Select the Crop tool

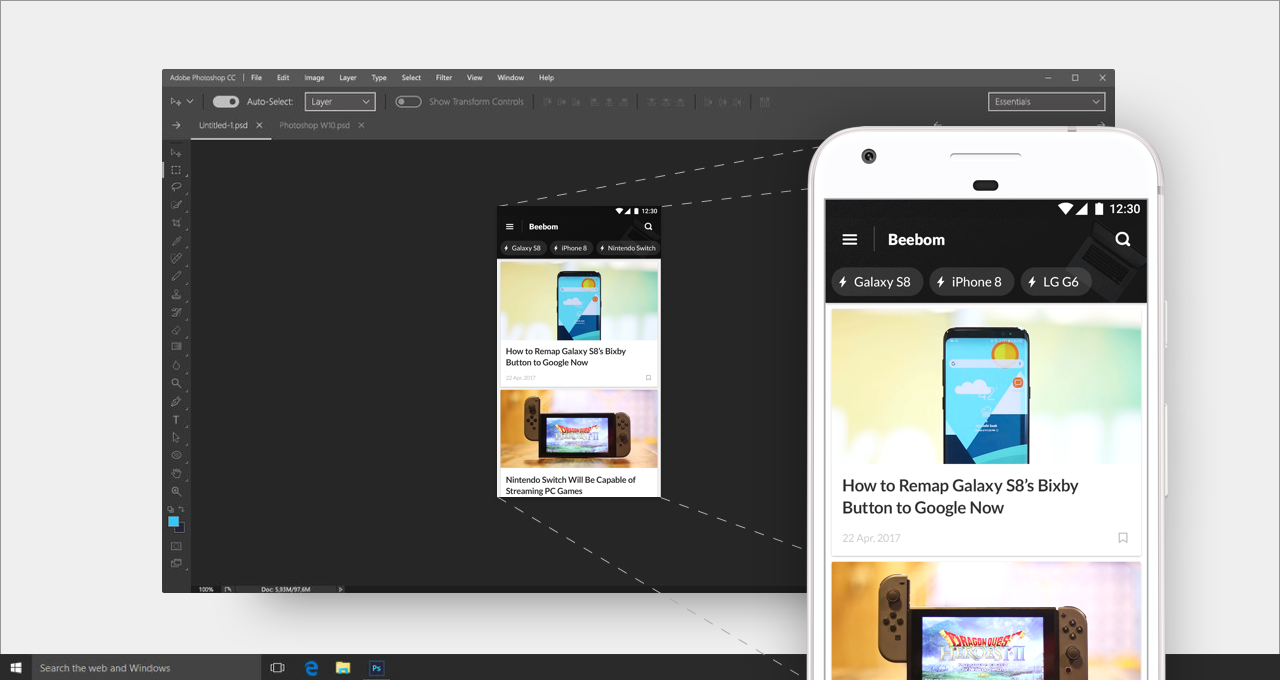(176, 223)
